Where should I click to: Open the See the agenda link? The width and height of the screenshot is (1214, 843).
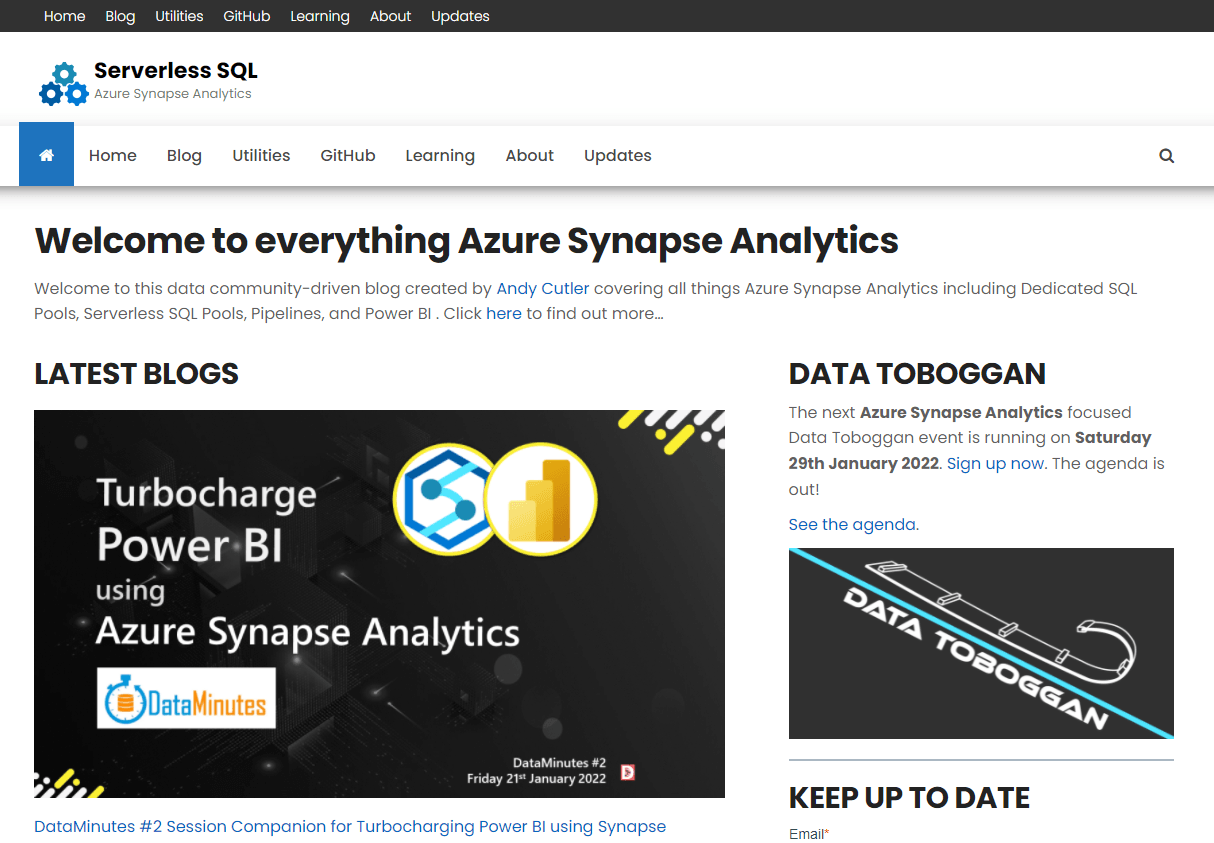pyautogui.click(x=853, y=524)
